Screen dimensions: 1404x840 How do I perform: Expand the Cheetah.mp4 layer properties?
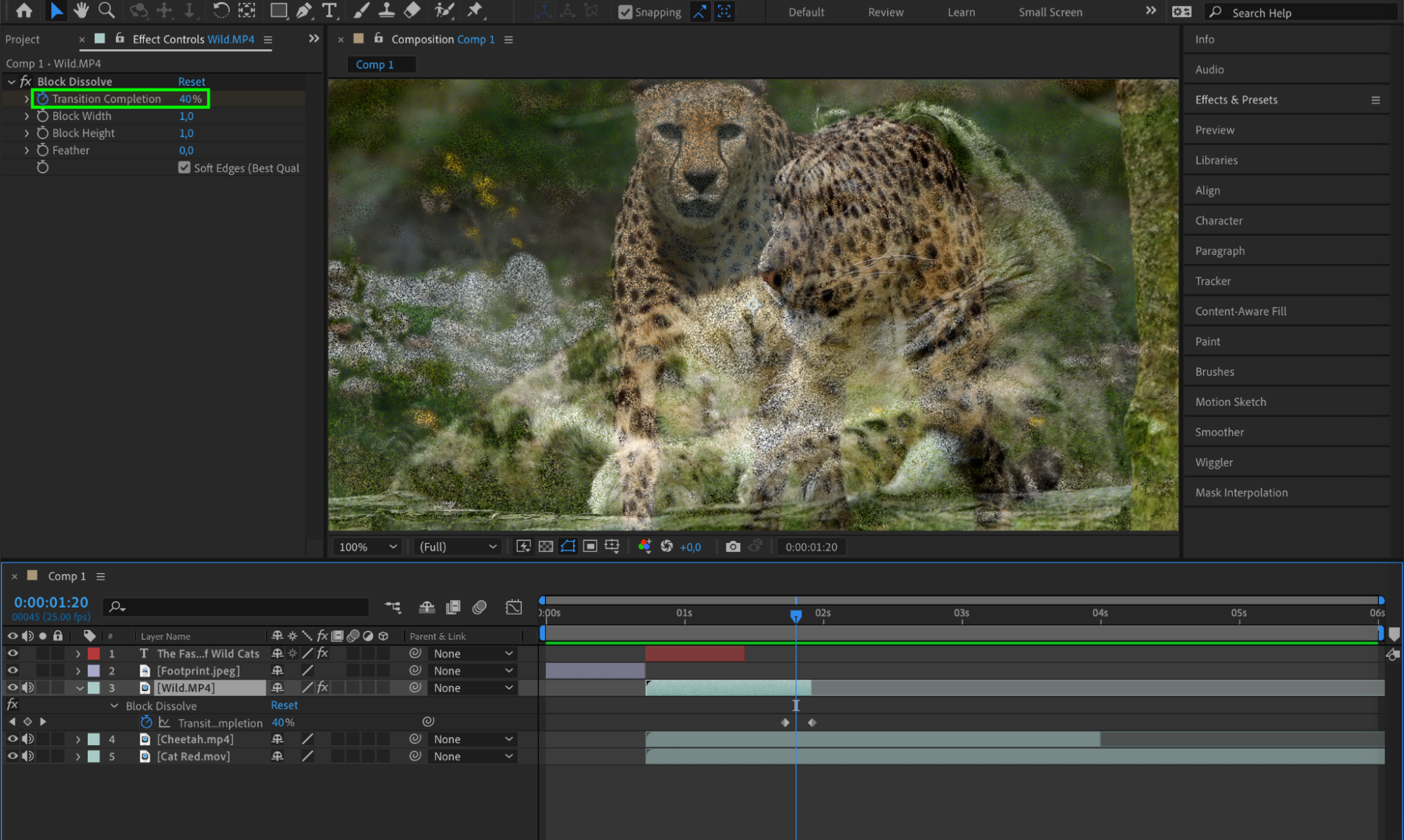click(78, 740)
